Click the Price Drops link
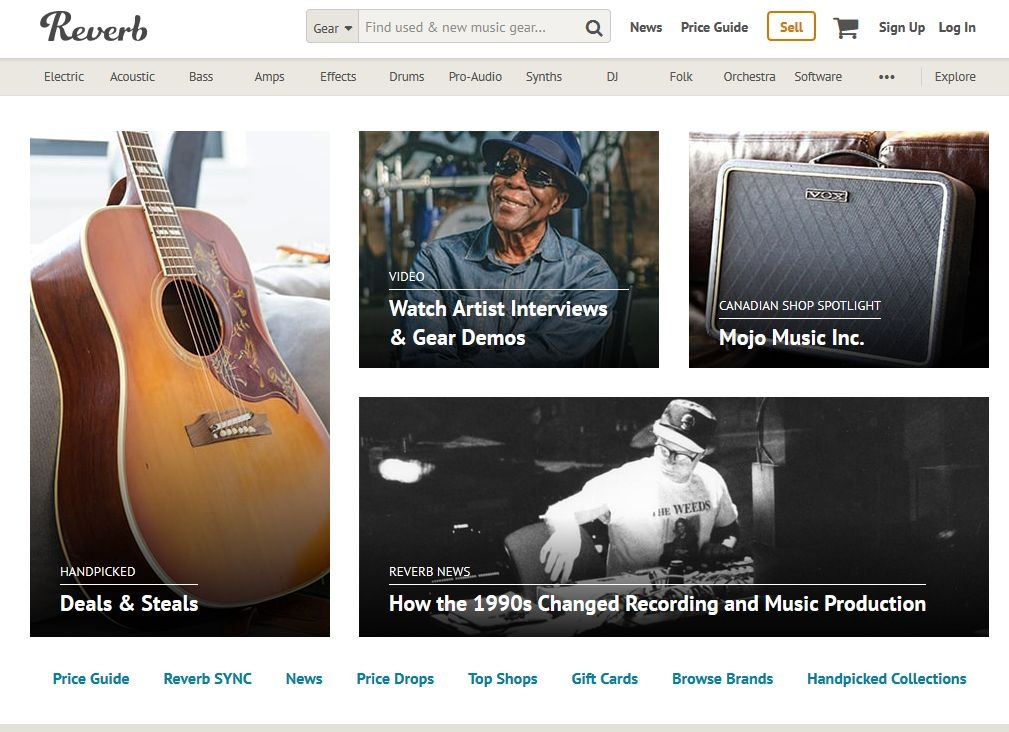1009x732 pixels. click(395, 679)
